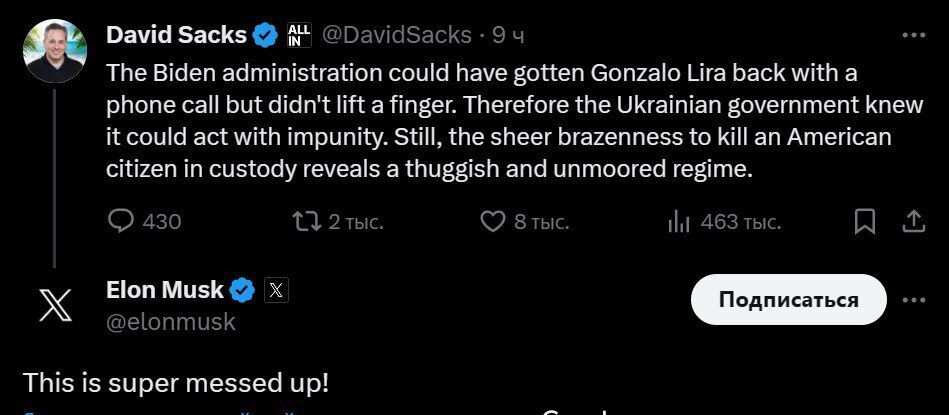Open the post's 9 ч timestamp link

(x=507, y=35)
